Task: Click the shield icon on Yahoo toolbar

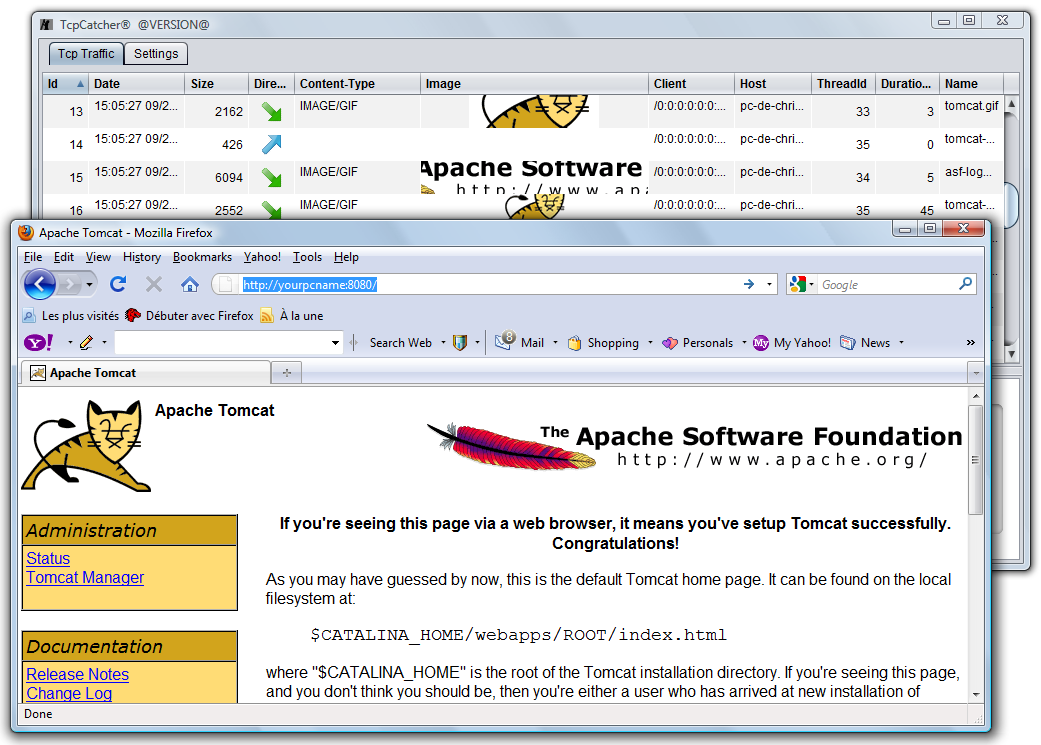Action: (459, 343)
